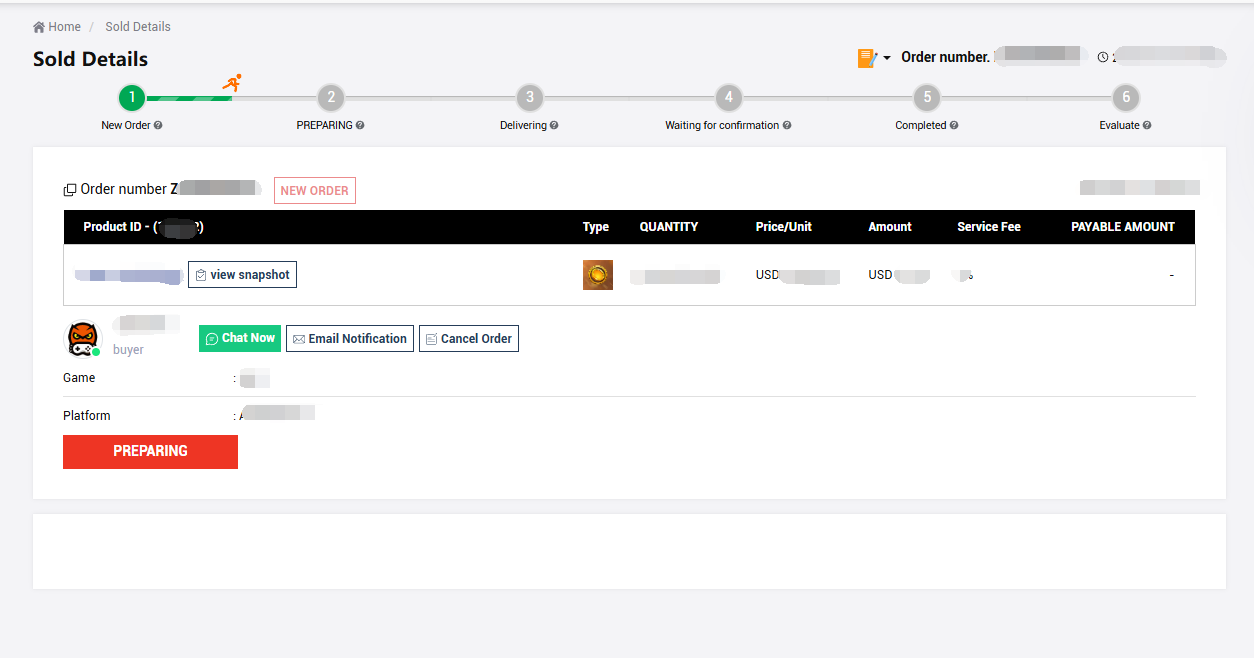Click help icon beside PREPARING step
This screenshot has height=658, width=1254.
pyautogui.click(x=360, y=126)
